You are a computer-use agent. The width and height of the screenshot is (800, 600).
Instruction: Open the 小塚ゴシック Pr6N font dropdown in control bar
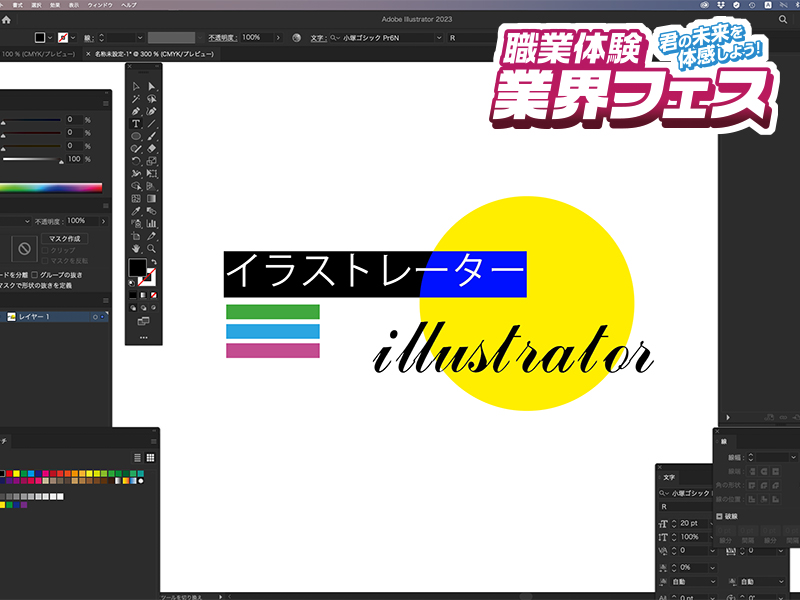tap(439, 38)
